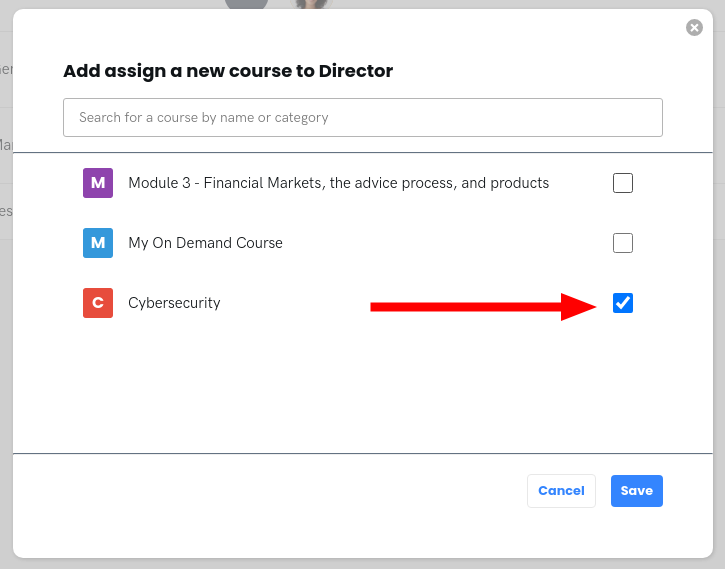Click the blue M course icon
Screen dimensions: 725x569
pyautogui.click(x=98, y=243)
